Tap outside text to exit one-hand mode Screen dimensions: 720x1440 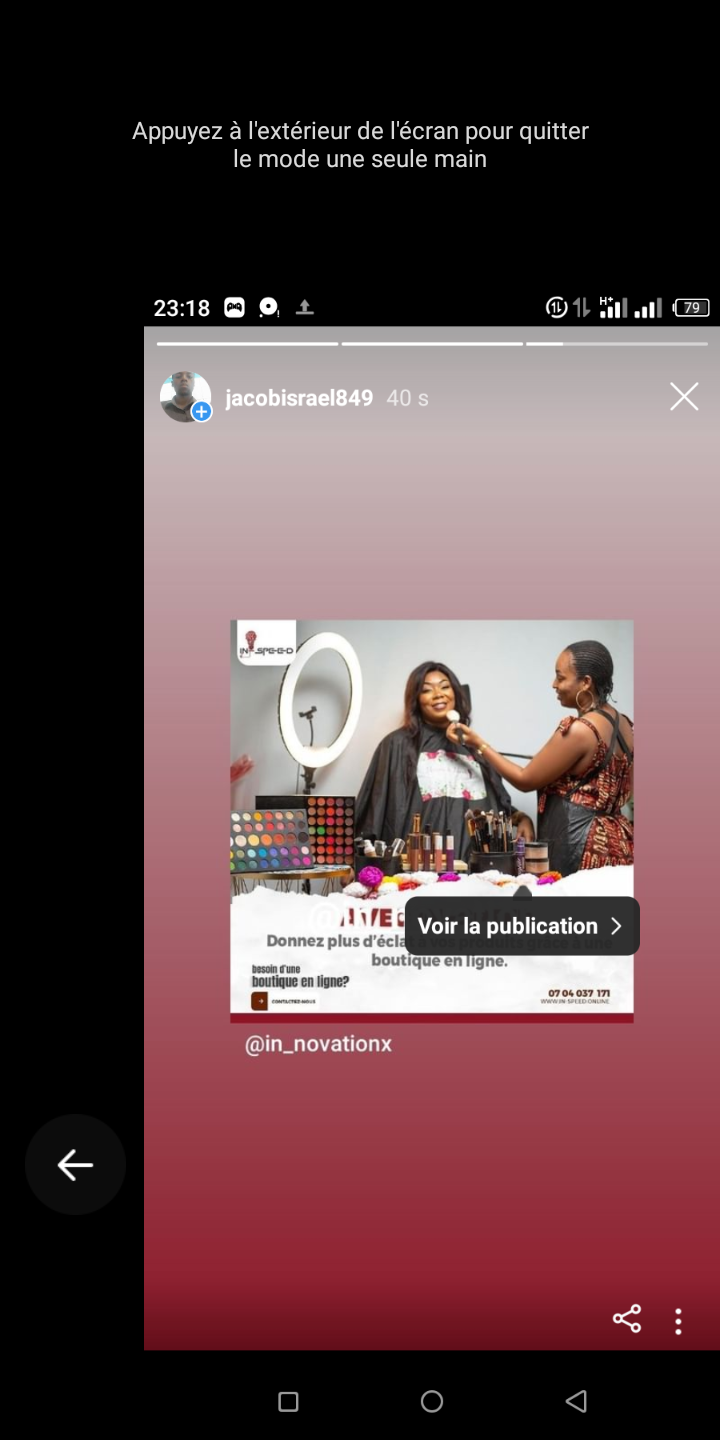pos(360,145)
